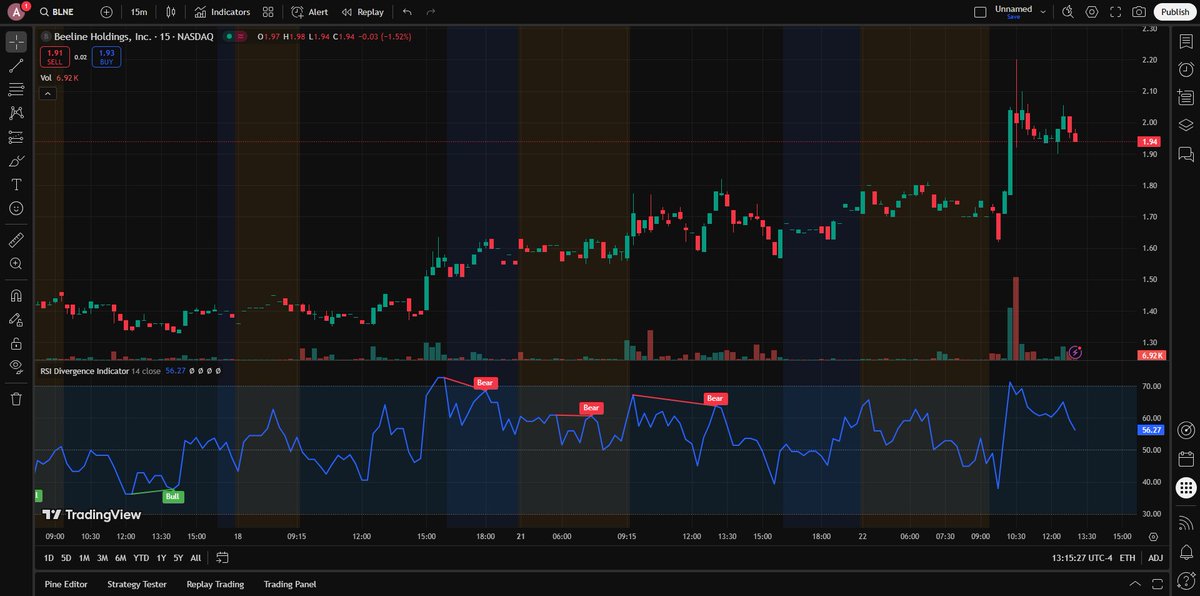Select the 1D date range
The image size is (1200, 596).
tap(49, 557)
